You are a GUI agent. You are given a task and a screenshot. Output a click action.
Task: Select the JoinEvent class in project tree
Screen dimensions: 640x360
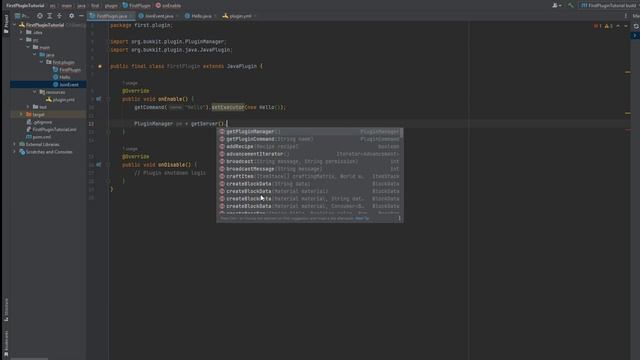66,84
